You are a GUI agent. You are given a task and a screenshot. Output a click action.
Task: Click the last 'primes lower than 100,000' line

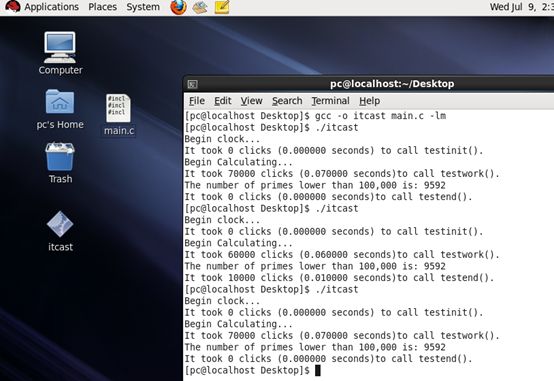pyautogui.click(x=315, y=347)
